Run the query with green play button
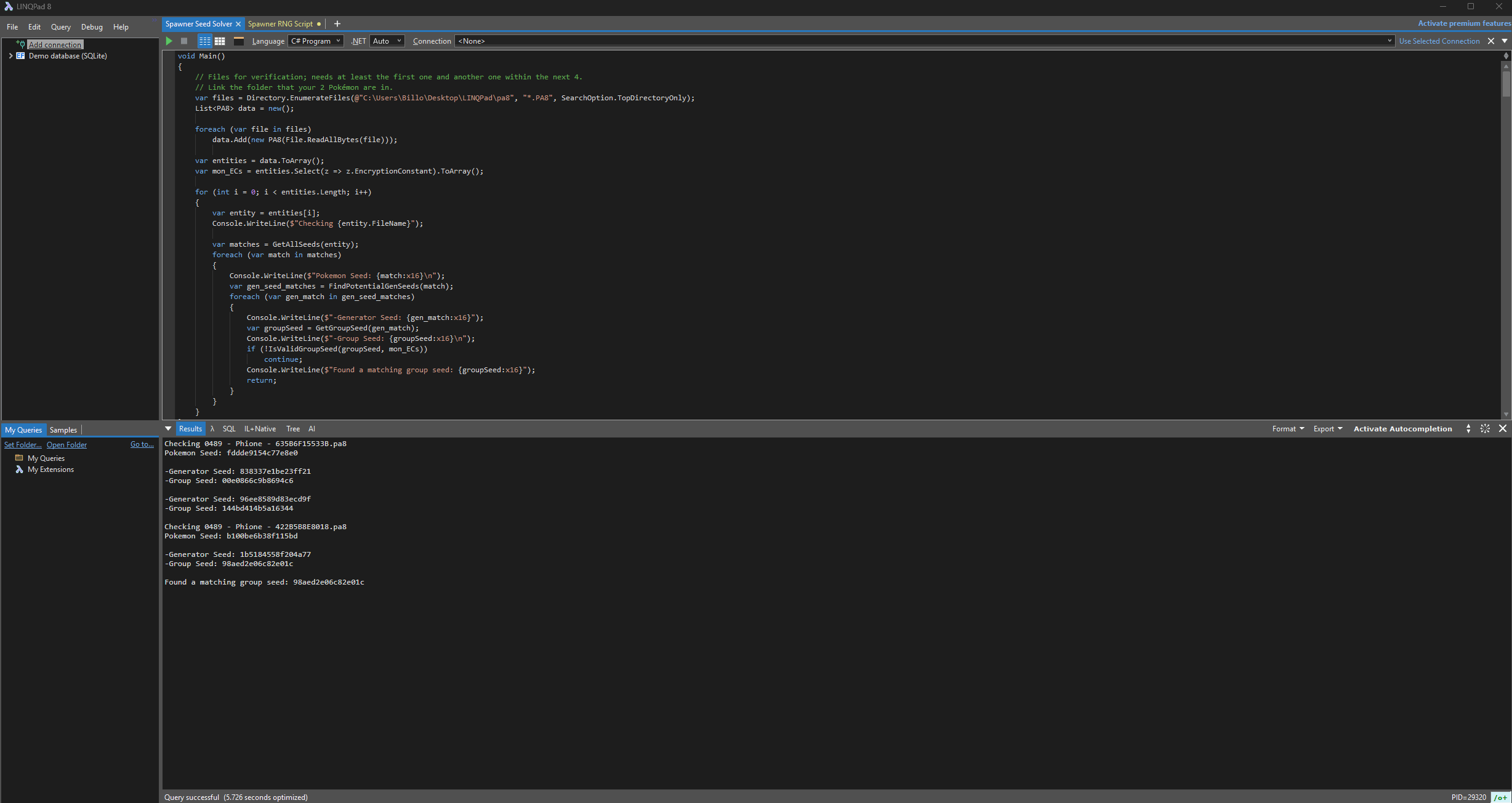This screenshot has width=1512, height=803. click(x=169, y=41)
